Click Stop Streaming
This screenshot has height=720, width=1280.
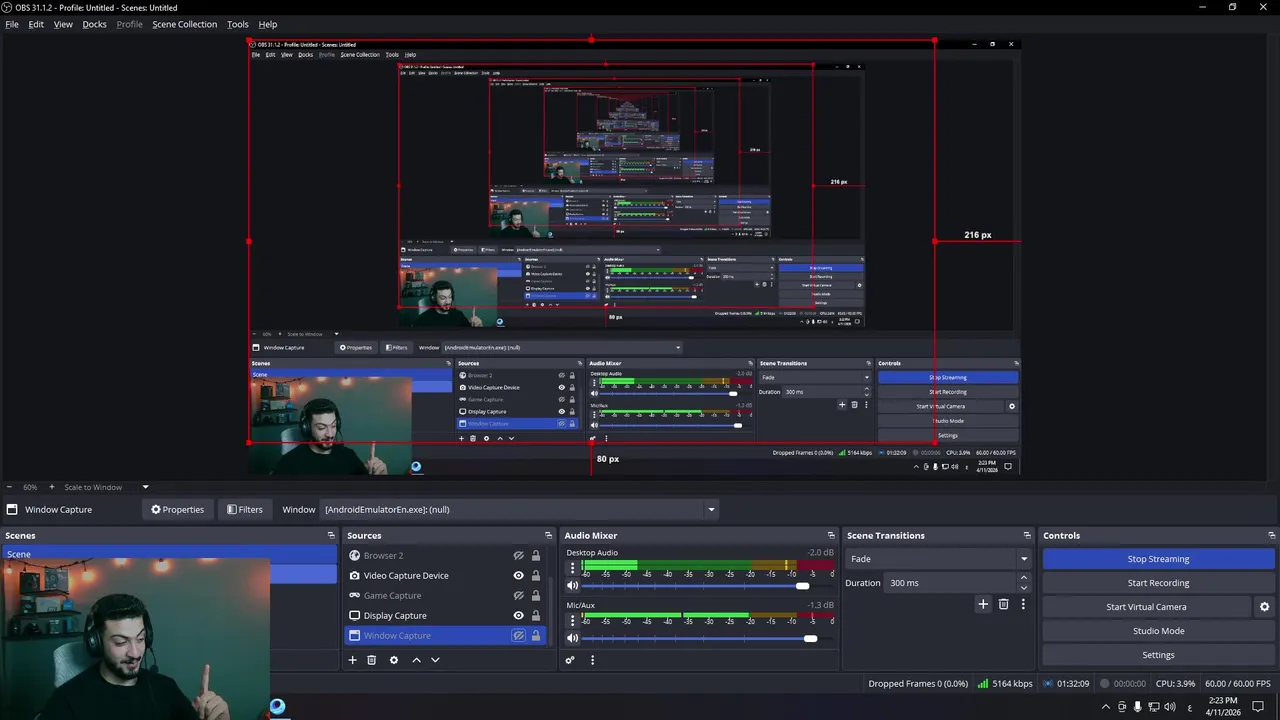pyautogui.click(x=1158, y=559)
